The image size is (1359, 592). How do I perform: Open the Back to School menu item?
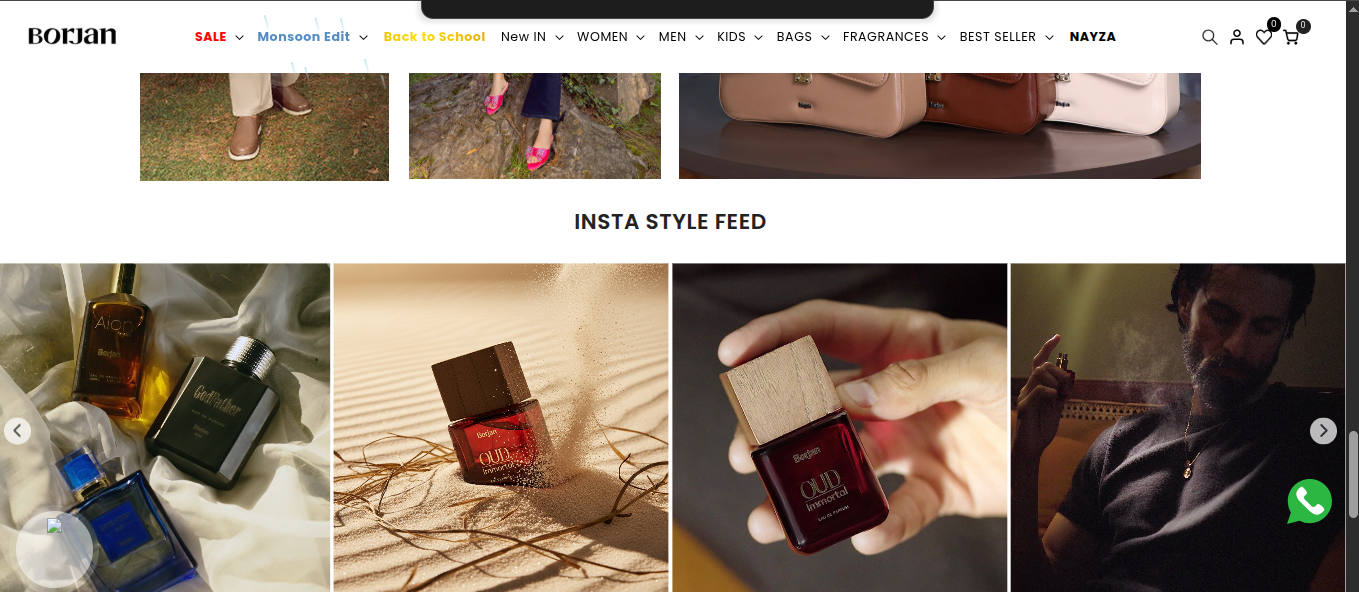coord(434,37)
